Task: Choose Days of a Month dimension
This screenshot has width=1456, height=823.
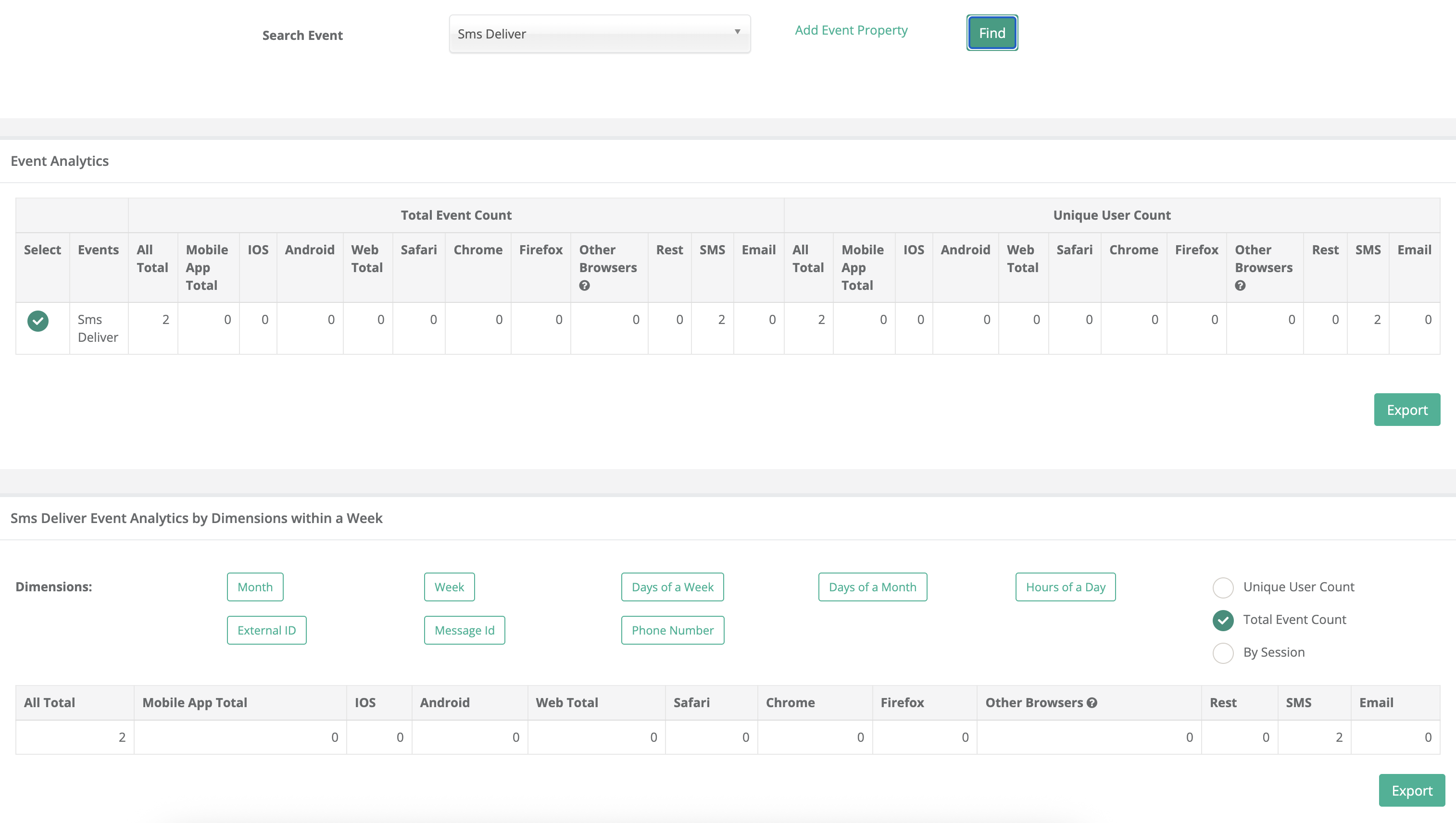Action: pyautogui.click(x=872, y=587)
